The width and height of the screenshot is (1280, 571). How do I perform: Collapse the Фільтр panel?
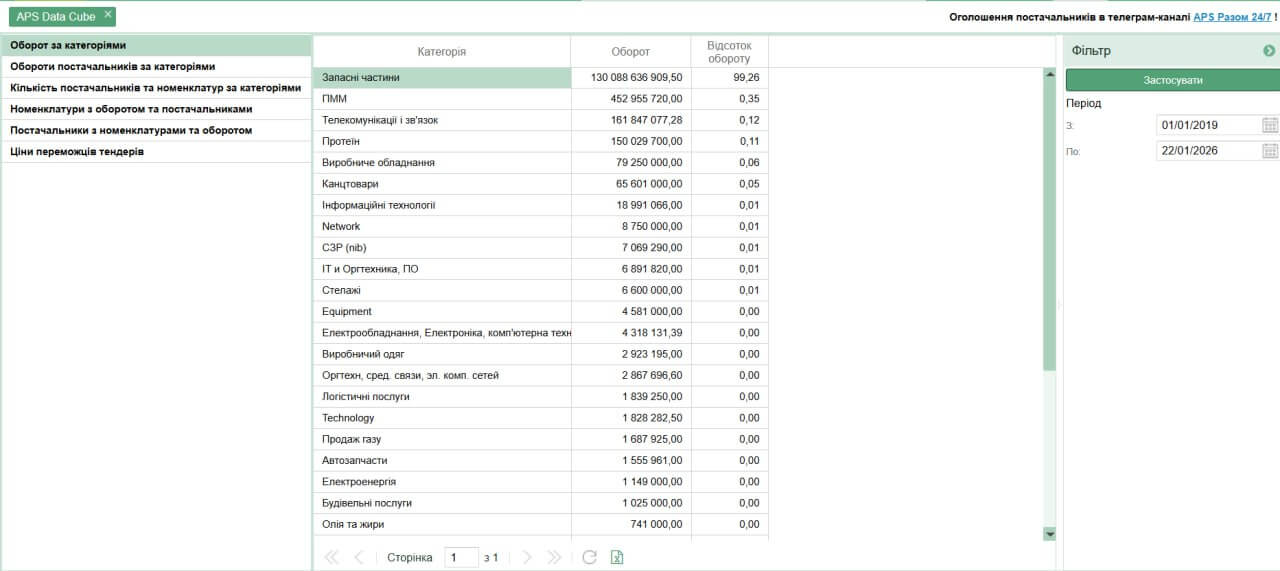point(1269,51)
